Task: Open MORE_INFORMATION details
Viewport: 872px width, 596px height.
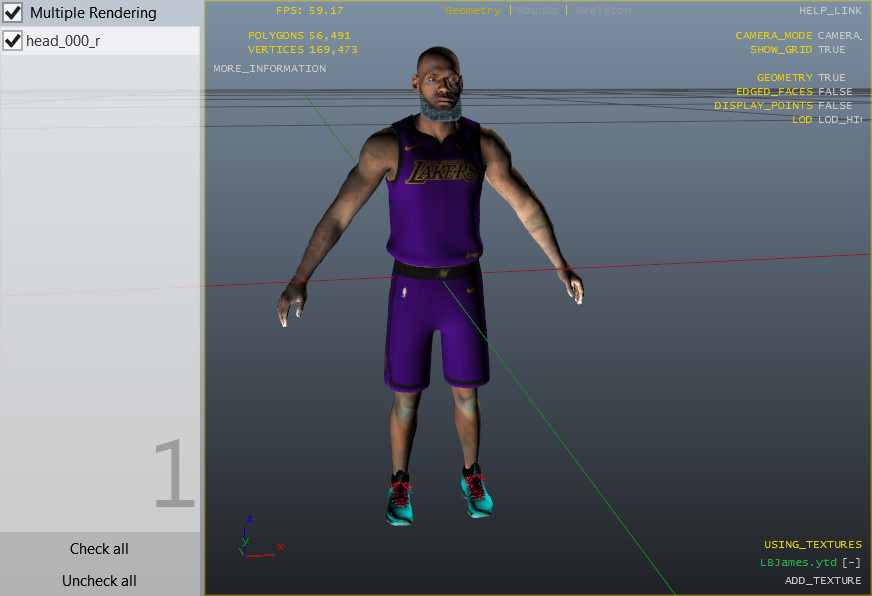Action: tap(270, 68)
